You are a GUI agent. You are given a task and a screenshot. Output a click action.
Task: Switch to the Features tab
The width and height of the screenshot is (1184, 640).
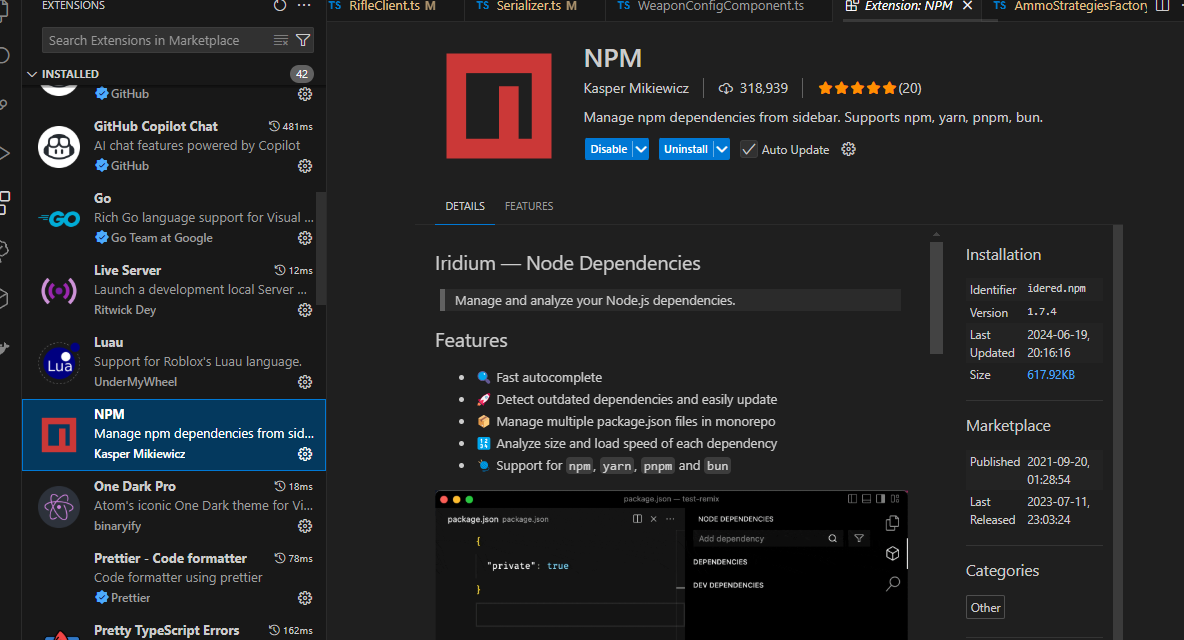[529, 206]
